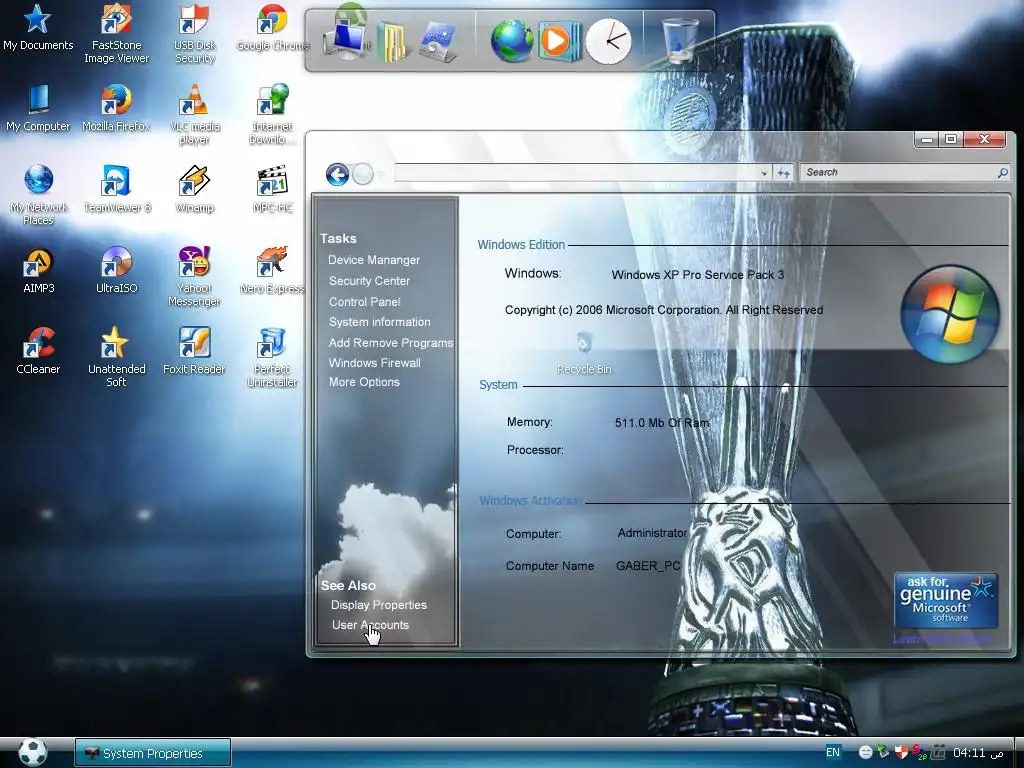Click the ask for genuine Microsoft badge
The width and height of the screenshot is (1024, 768).
coord(946,601)
